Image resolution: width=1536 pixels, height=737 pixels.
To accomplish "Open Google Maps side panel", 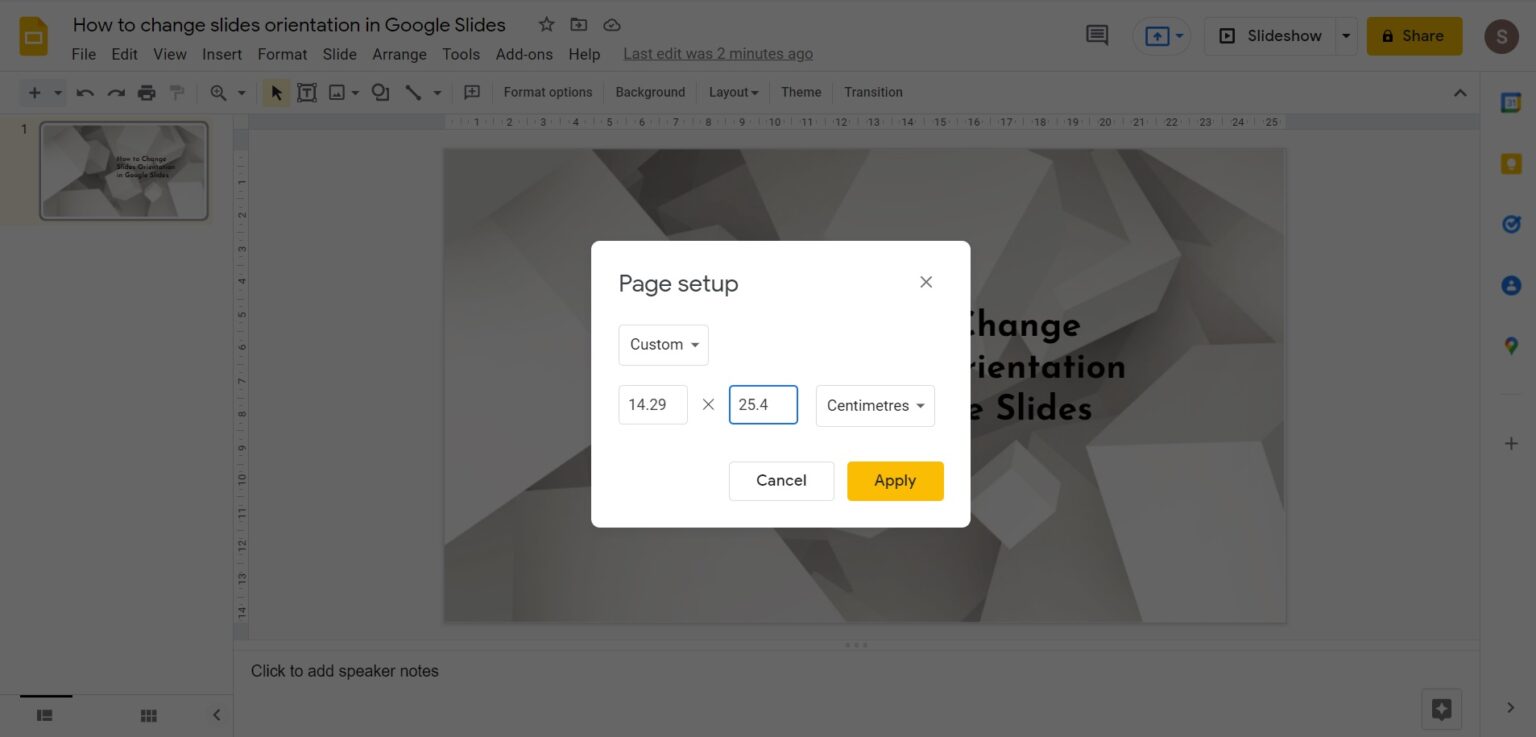I will pos(1511,346).
